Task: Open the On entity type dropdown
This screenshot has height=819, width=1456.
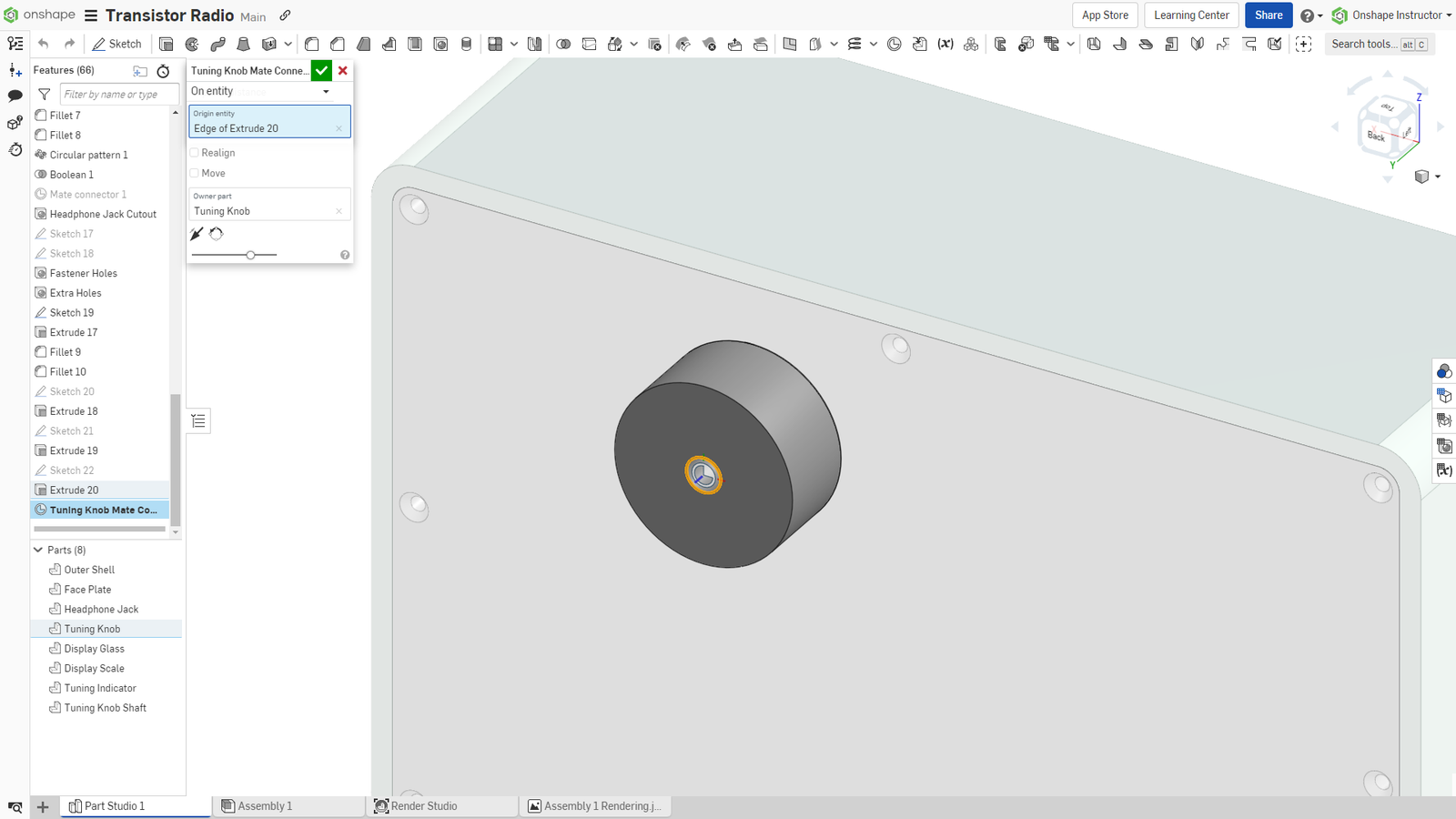Action: [260, 91]
